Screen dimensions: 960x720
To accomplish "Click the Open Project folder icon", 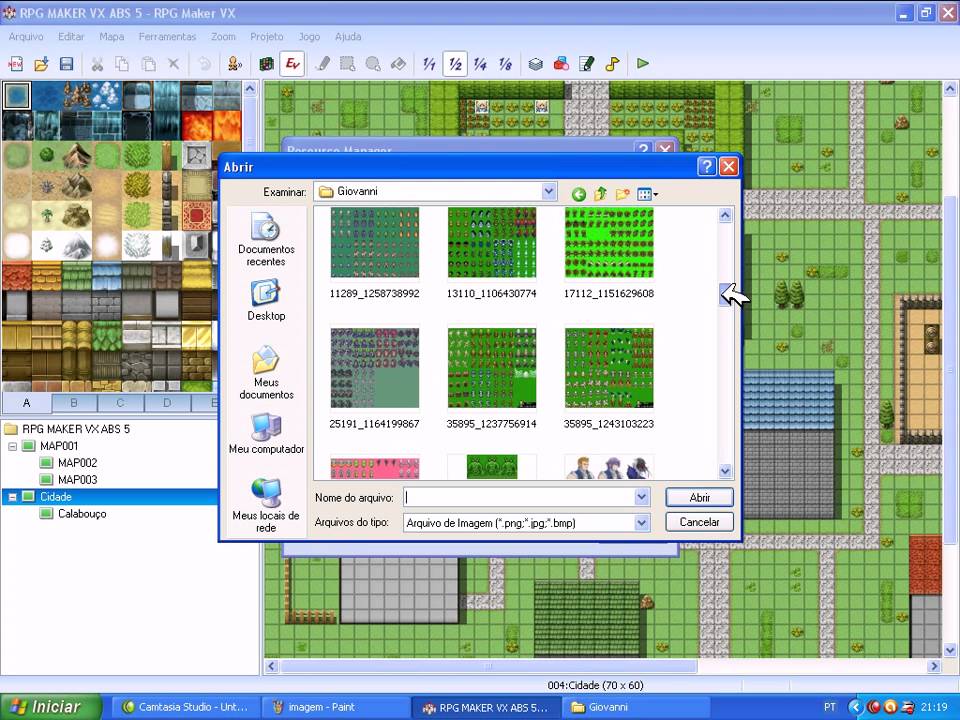I will pos(41,64).
